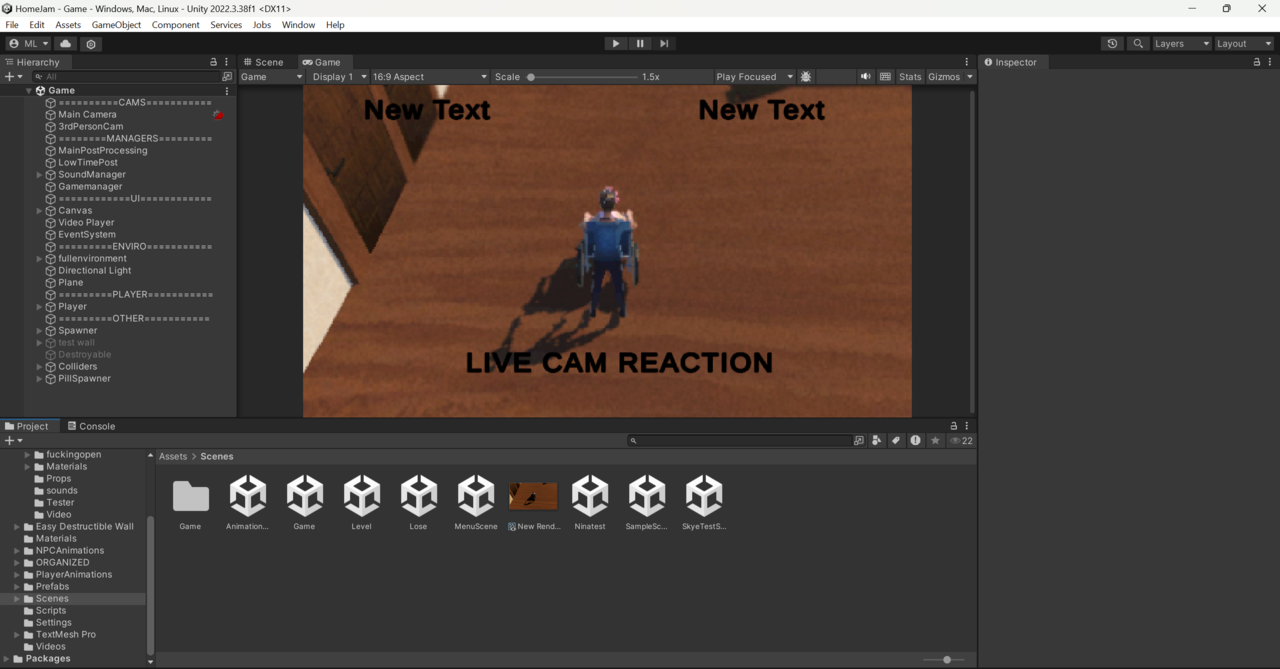Screen dimensions: 1280x669
Task: Open the Layout dropdown
Action: click(x=1244, y=44)
